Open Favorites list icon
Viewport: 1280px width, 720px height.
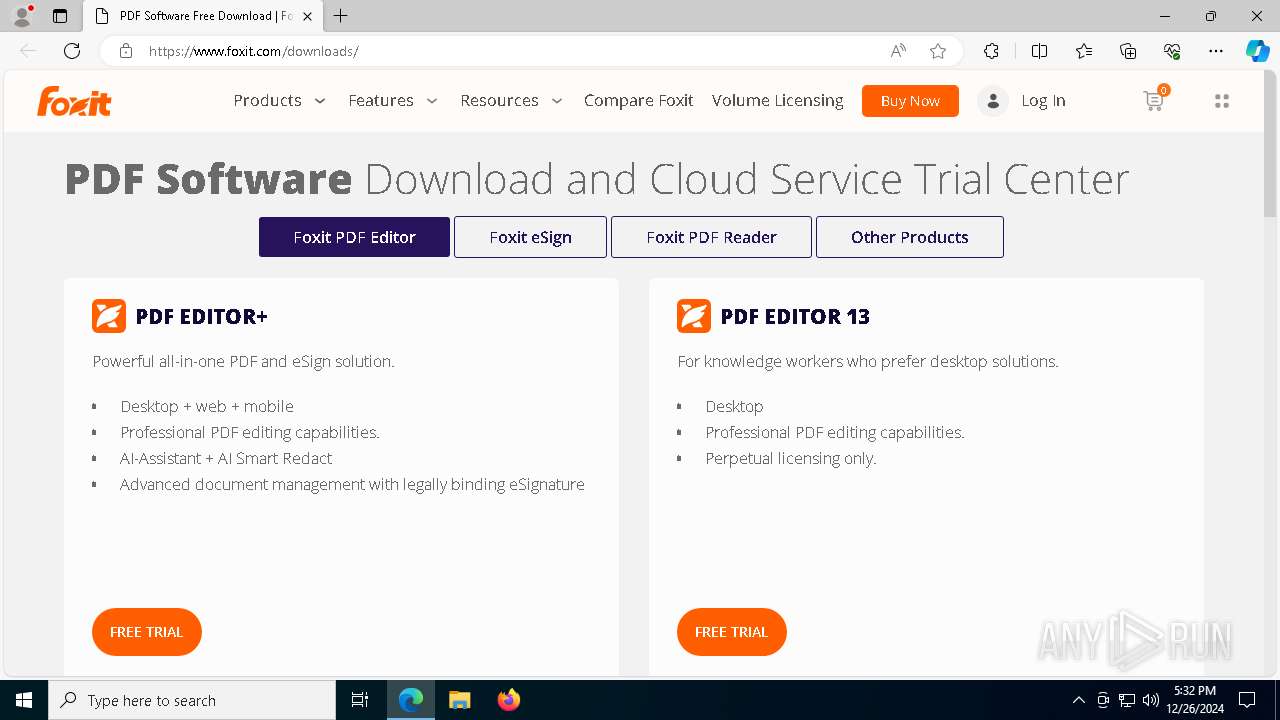[1084, 51]
